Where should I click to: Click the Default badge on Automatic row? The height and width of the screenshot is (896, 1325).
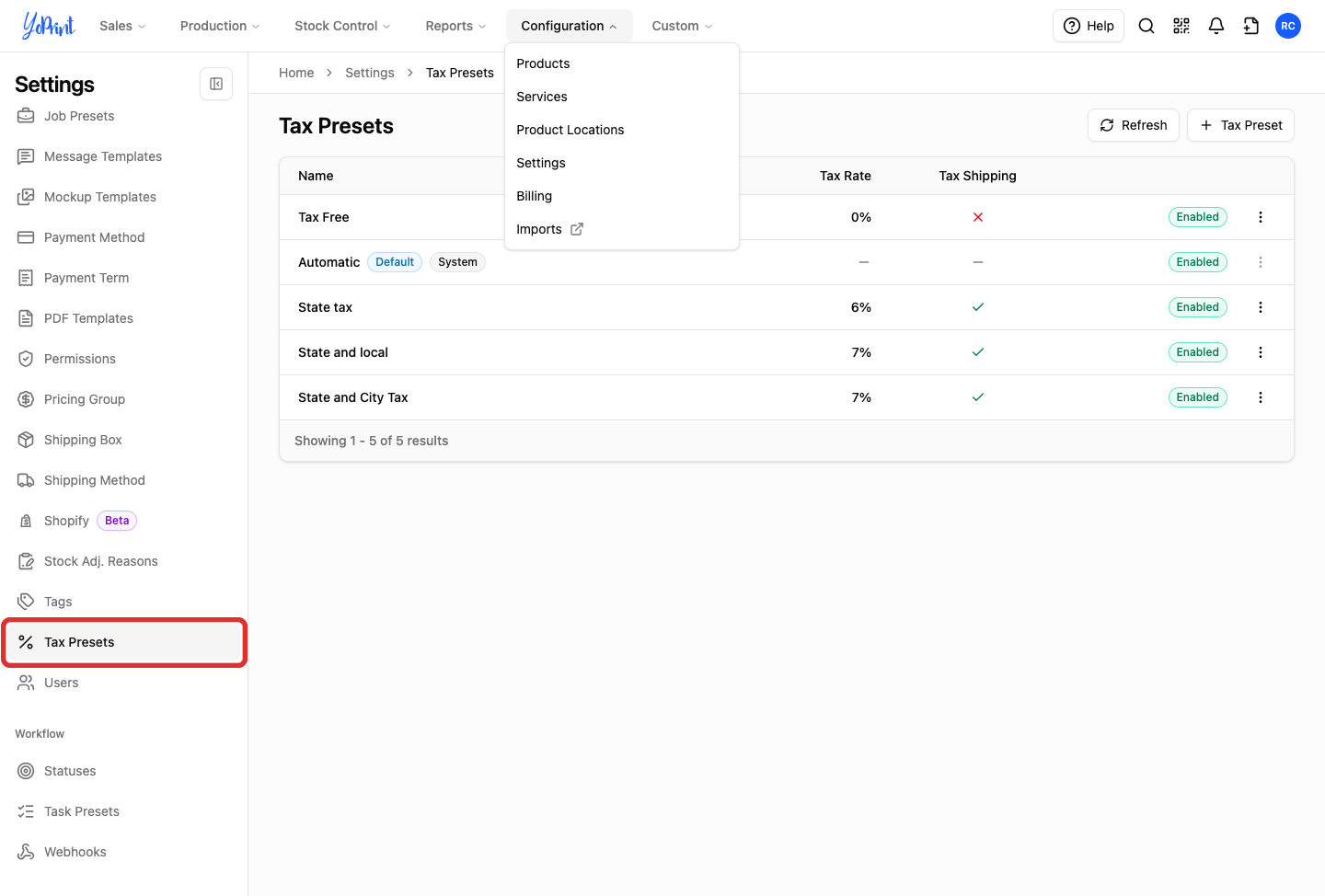point(395,262)
